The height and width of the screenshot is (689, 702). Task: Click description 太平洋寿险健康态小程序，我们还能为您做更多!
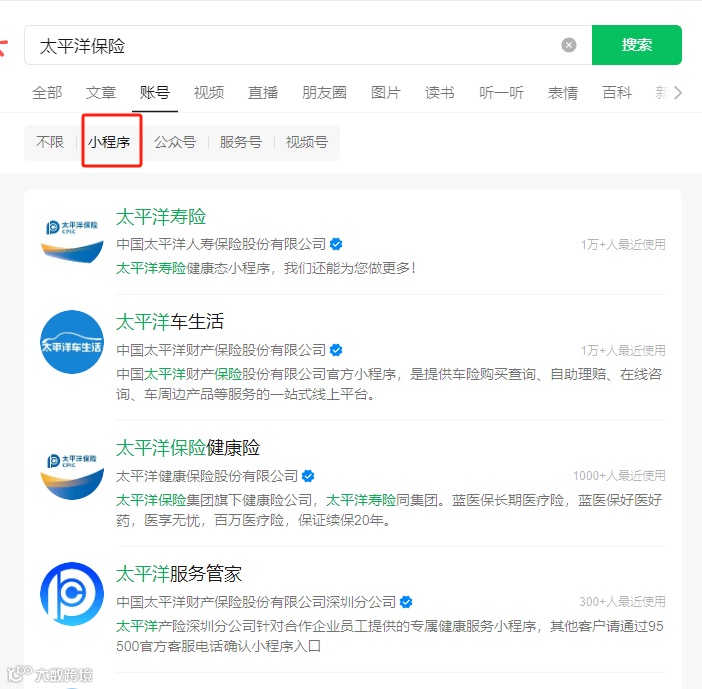[266, 268]
